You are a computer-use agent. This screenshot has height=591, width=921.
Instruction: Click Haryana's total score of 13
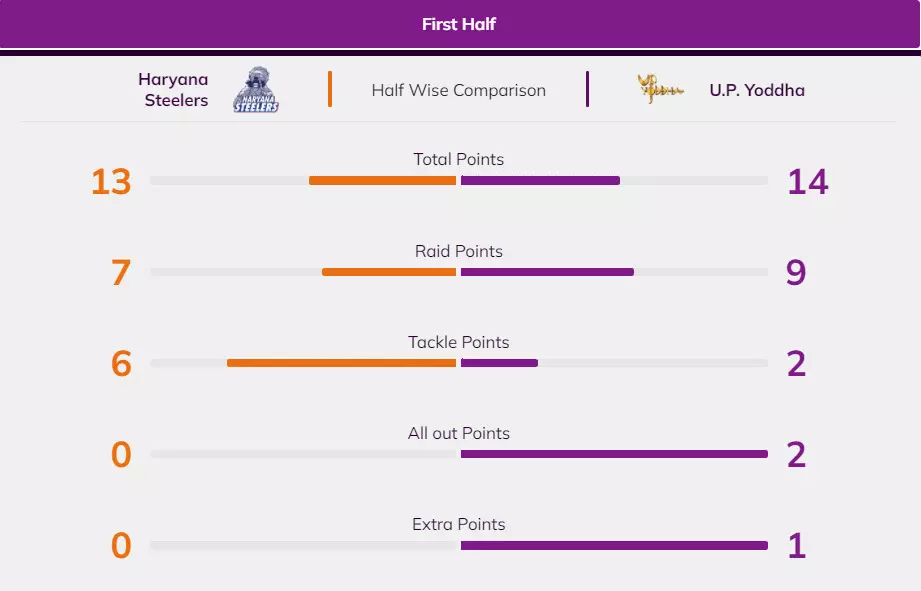click(x=111, y=182)
